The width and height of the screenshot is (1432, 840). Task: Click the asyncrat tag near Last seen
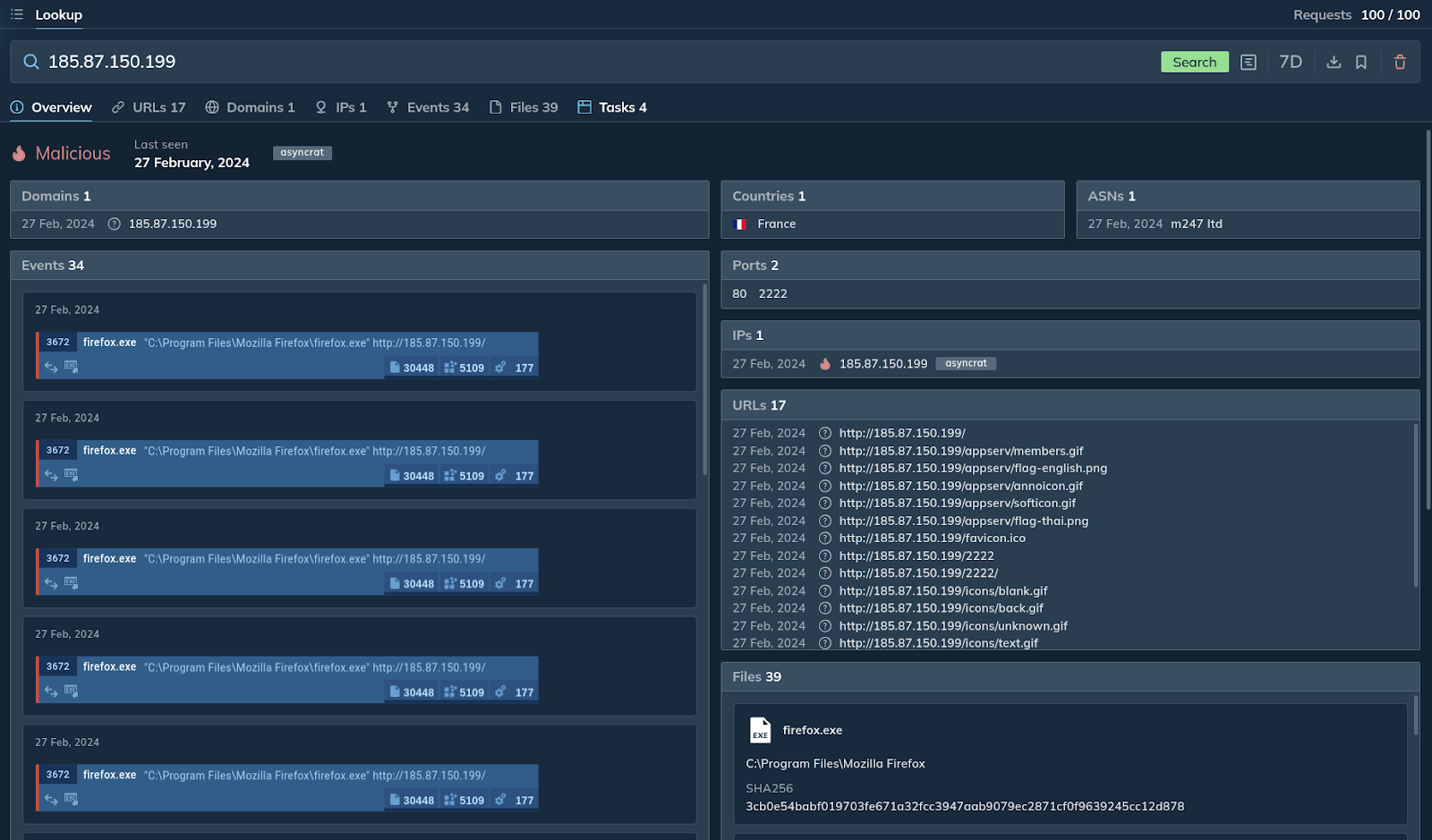pos(302,153)
